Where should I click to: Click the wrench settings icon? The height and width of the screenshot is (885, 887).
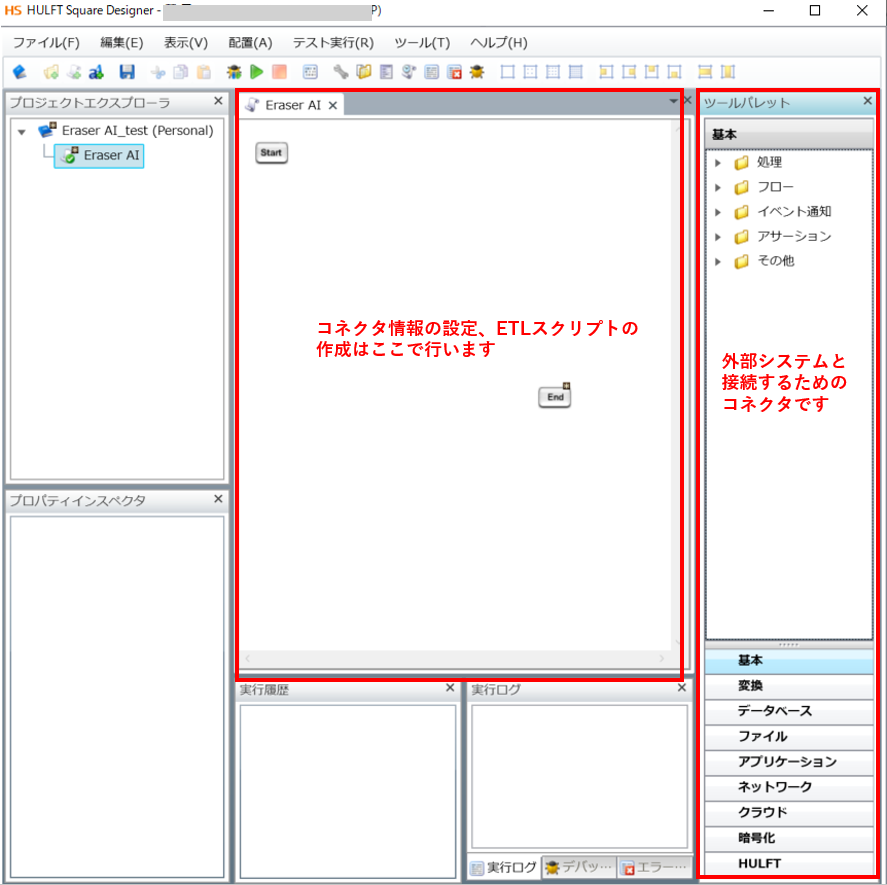(x=341, y=72)
